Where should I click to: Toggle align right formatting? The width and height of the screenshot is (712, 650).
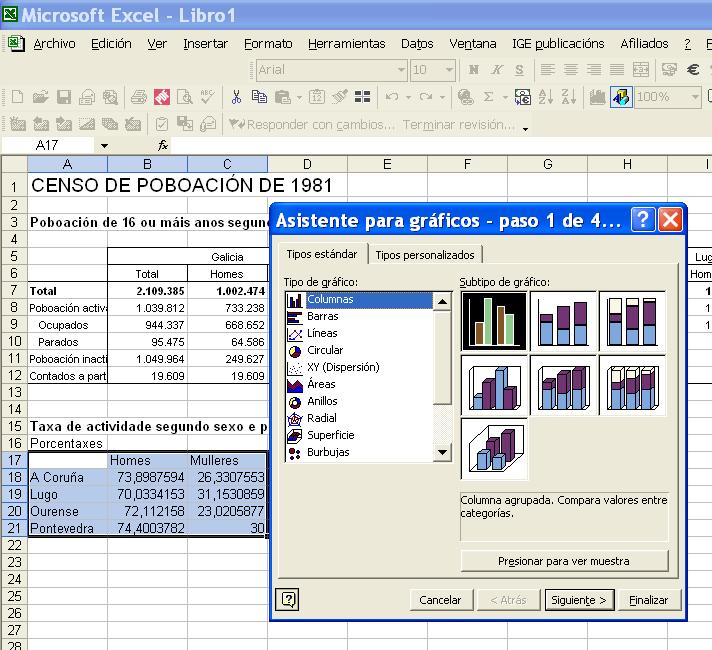(594, 69)
